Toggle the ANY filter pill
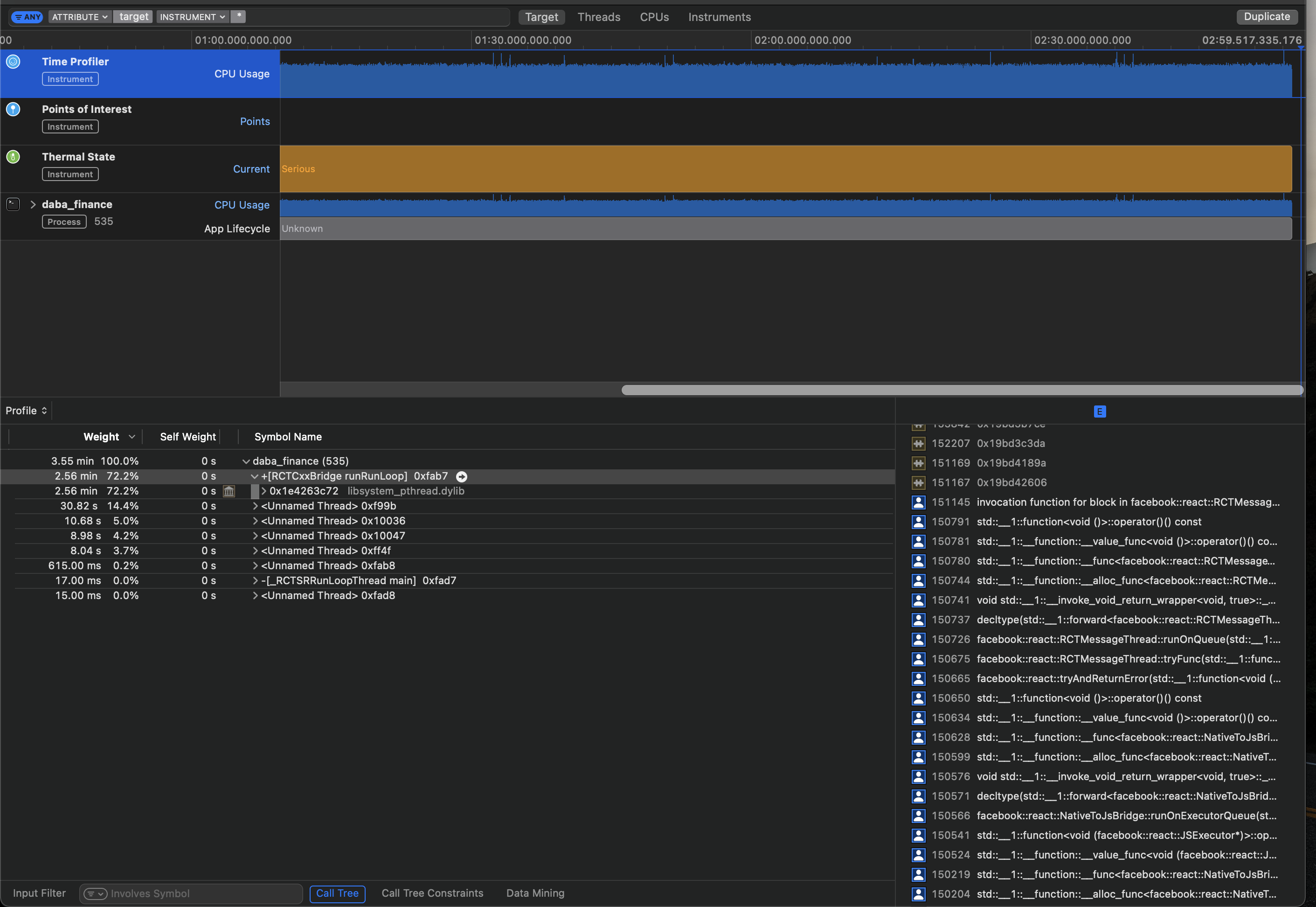Image resolution: width=1316 pixels, height=907 pixels. (x=27, y=17)
